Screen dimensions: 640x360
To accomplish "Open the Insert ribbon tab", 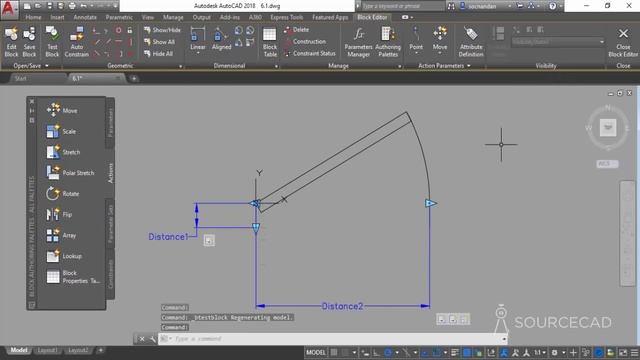I will click(57, 17).
